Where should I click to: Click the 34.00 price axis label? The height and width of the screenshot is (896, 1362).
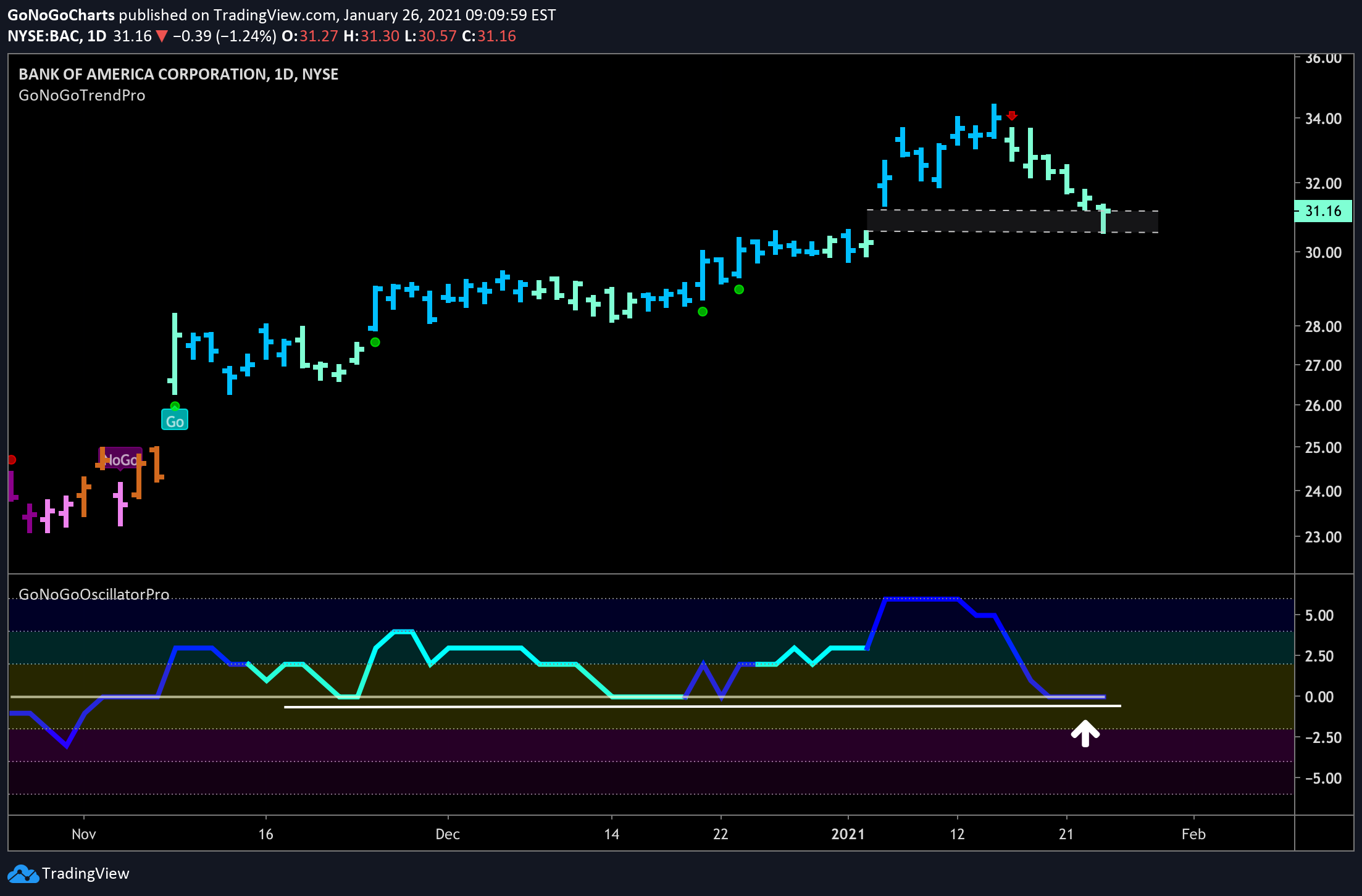click(x=1323, y=118)
